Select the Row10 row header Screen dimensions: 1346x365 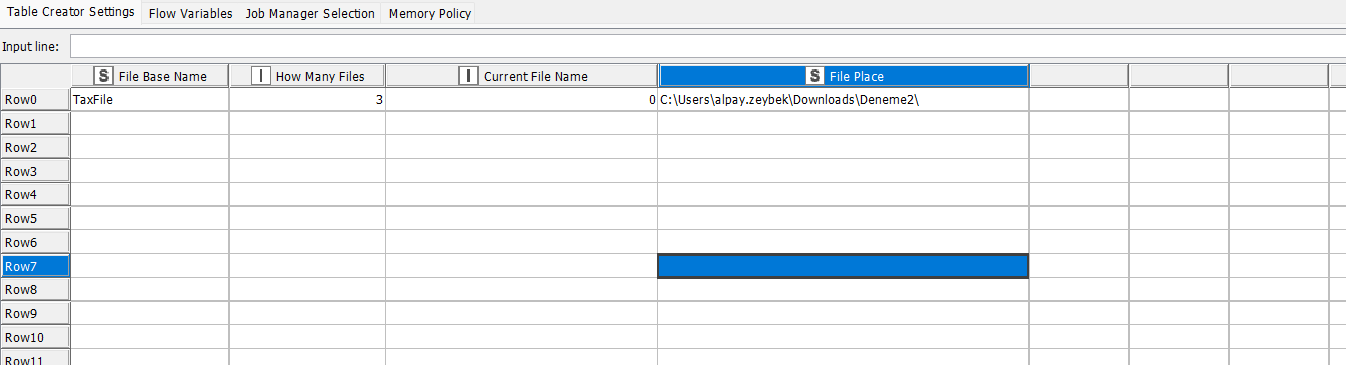[x=35, y=337]
